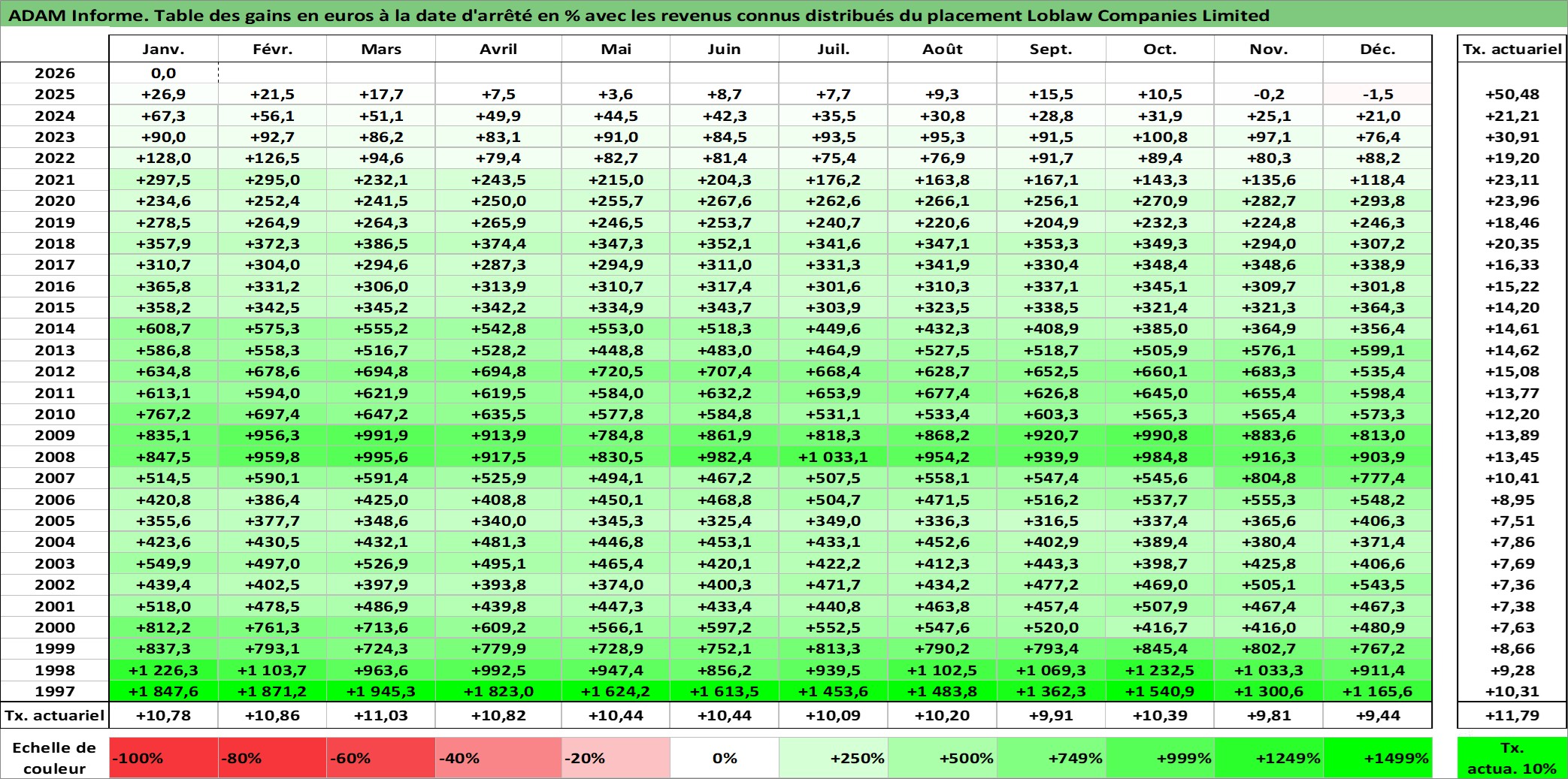Select the 'Tx. actuariel' bottom row label
Image resolution: width=1568 pixels, height=779 pixels.
55,715
